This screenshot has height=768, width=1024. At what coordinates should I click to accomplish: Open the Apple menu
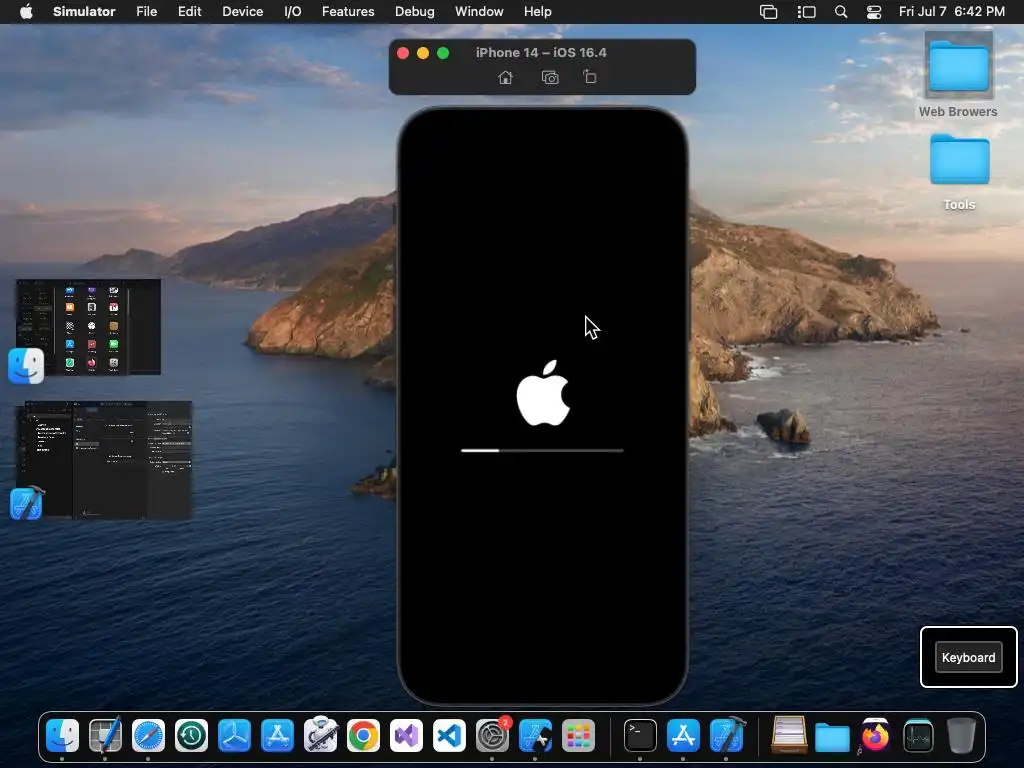pos(26,12)
